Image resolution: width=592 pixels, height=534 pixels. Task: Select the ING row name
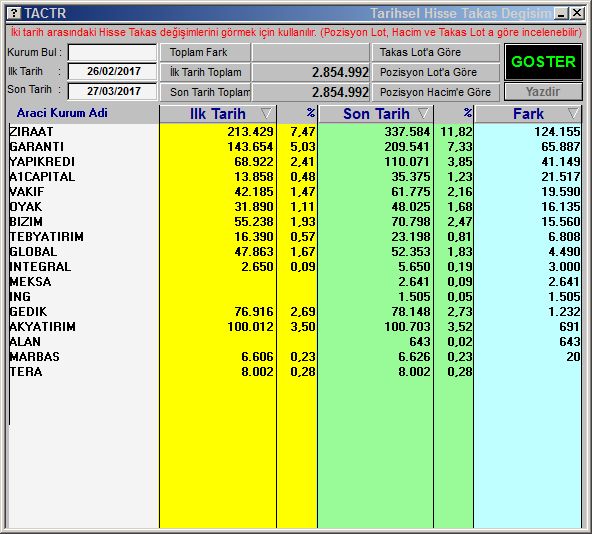(20, 296)
